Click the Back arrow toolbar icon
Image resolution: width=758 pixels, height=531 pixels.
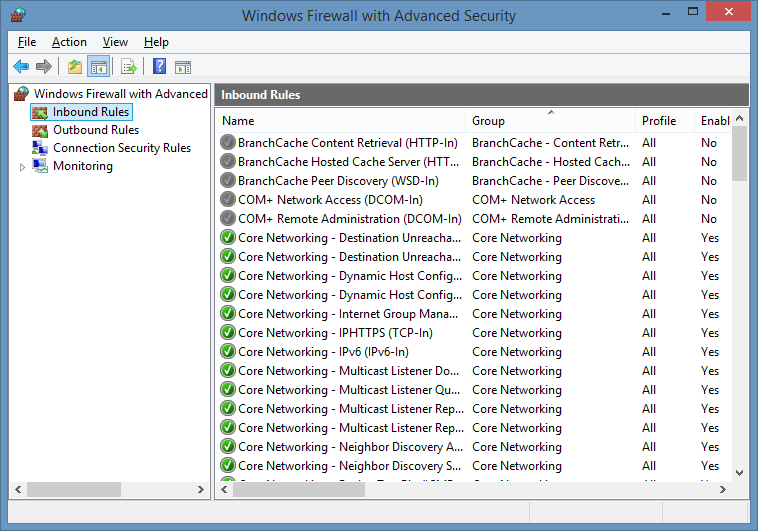21,66
